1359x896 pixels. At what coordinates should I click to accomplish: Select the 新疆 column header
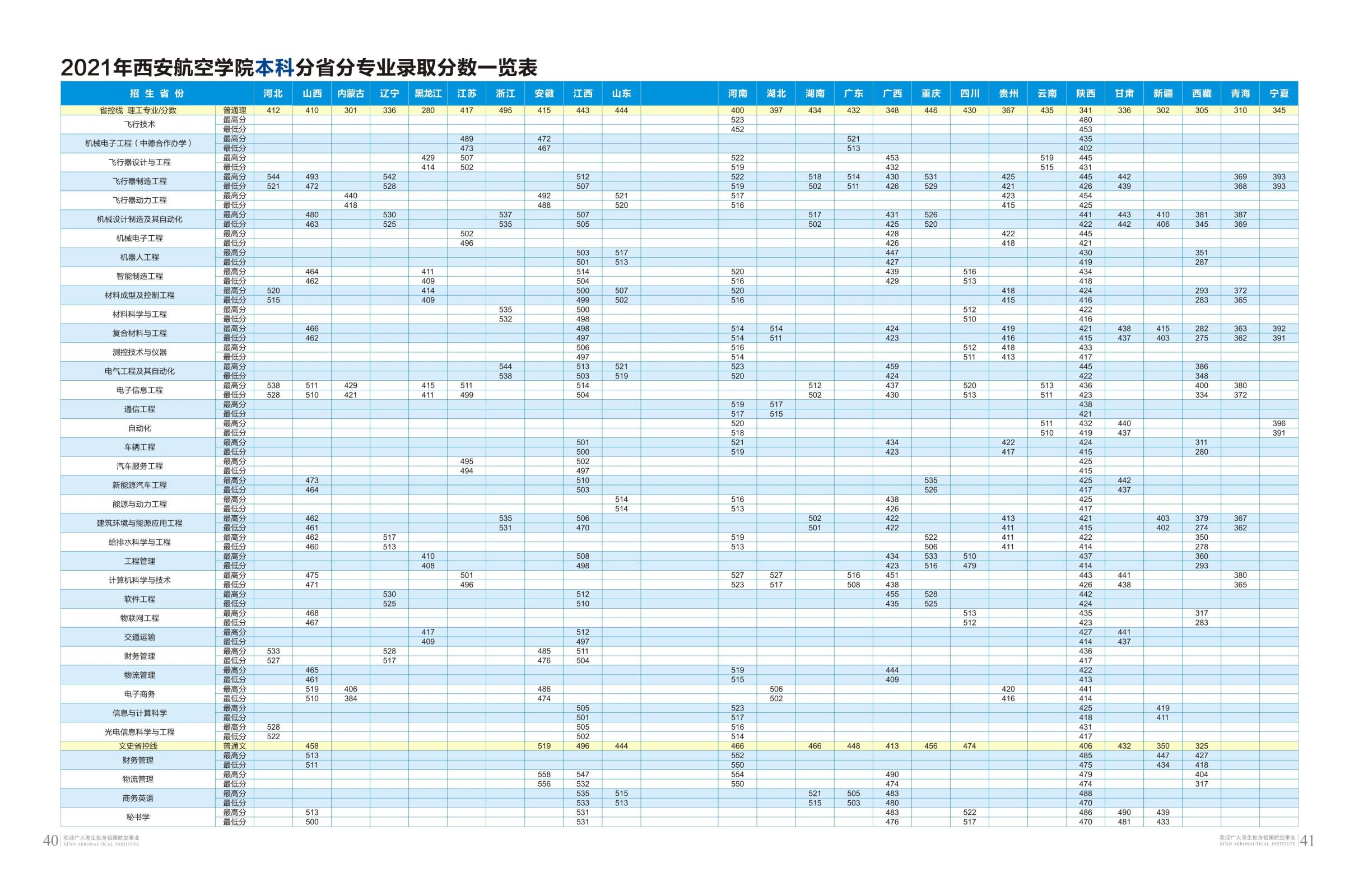pos(1163,94)
